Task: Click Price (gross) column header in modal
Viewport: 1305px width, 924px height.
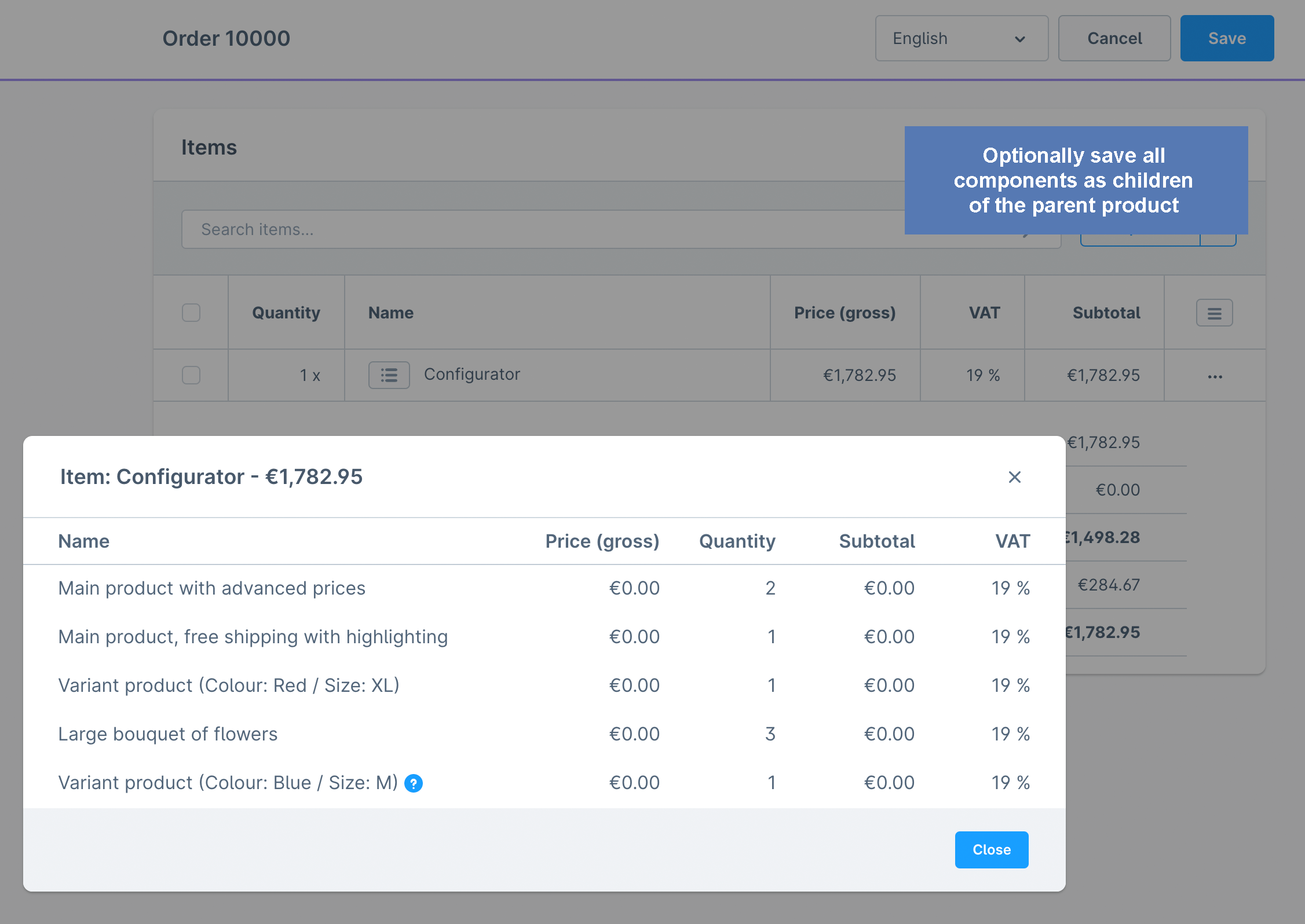Action: (x=602, y=541)
